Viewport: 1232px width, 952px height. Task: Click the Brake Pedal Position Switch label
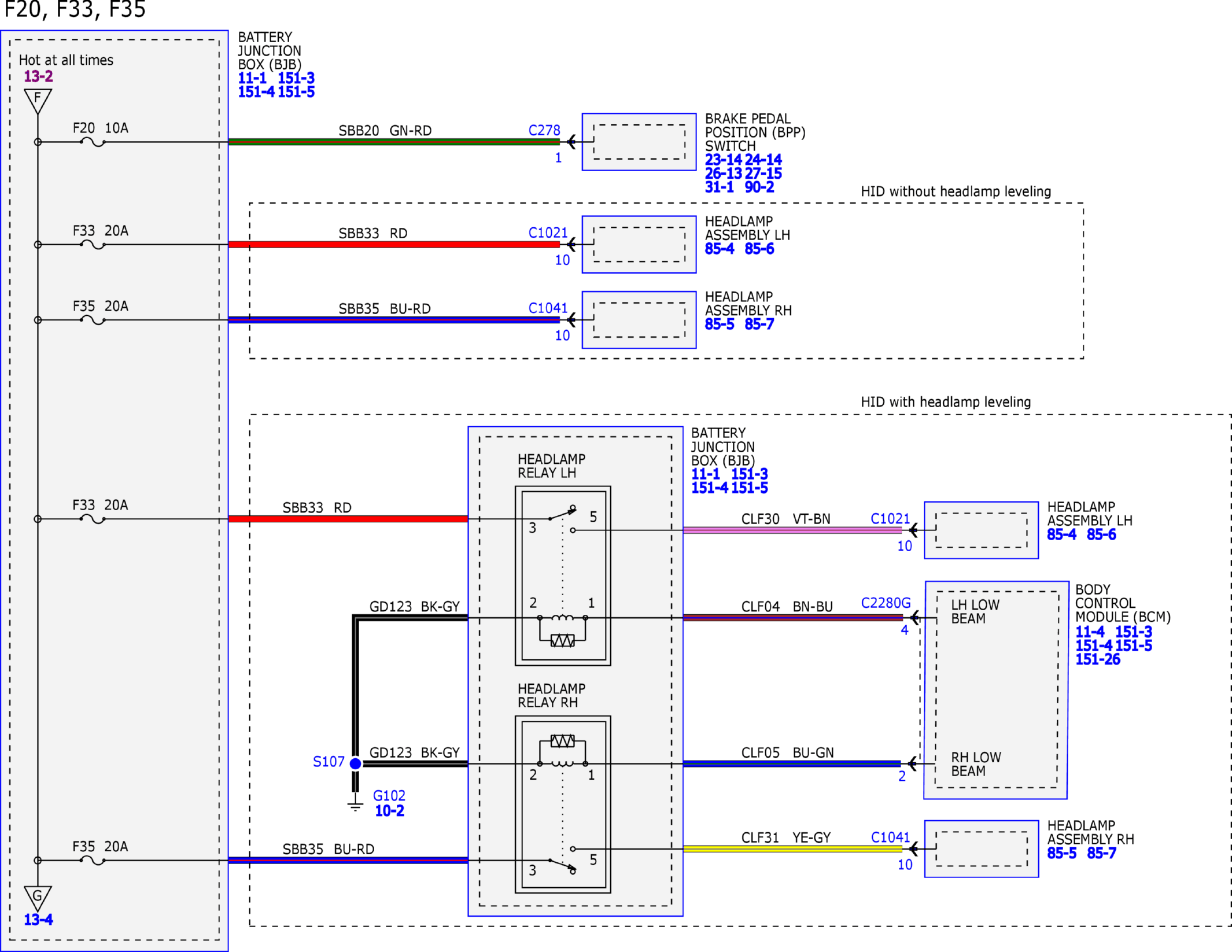point(755,132)
